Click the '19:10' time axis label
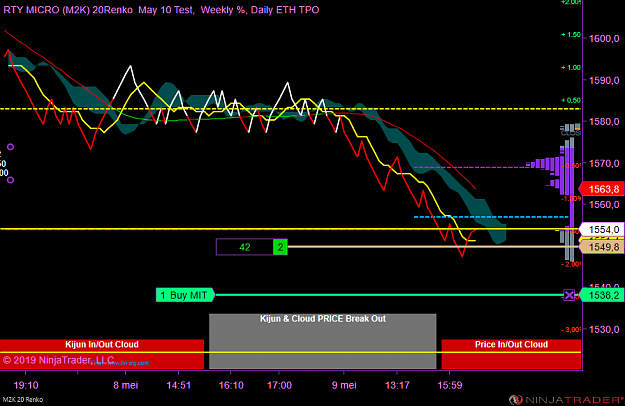625x406 pixels. [26, 385]
